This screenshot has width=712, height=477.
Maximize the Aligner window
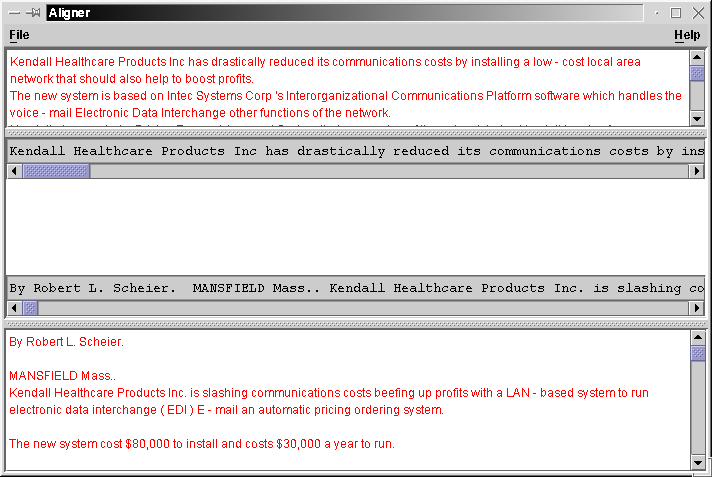[x=676, y=13]
